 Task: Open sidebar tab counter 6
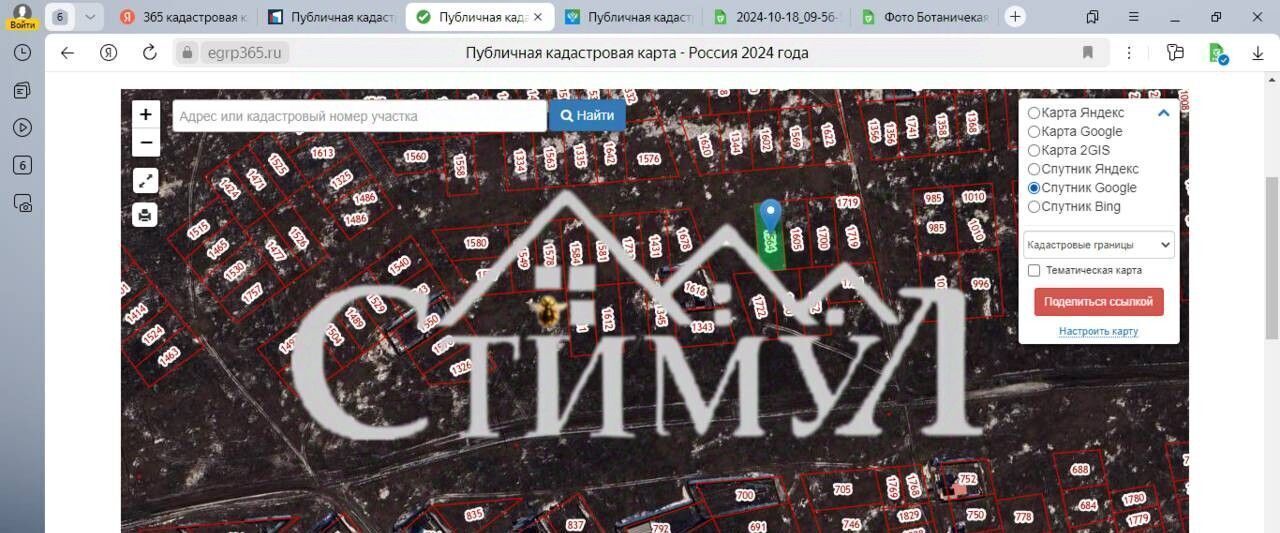[22, 166]
